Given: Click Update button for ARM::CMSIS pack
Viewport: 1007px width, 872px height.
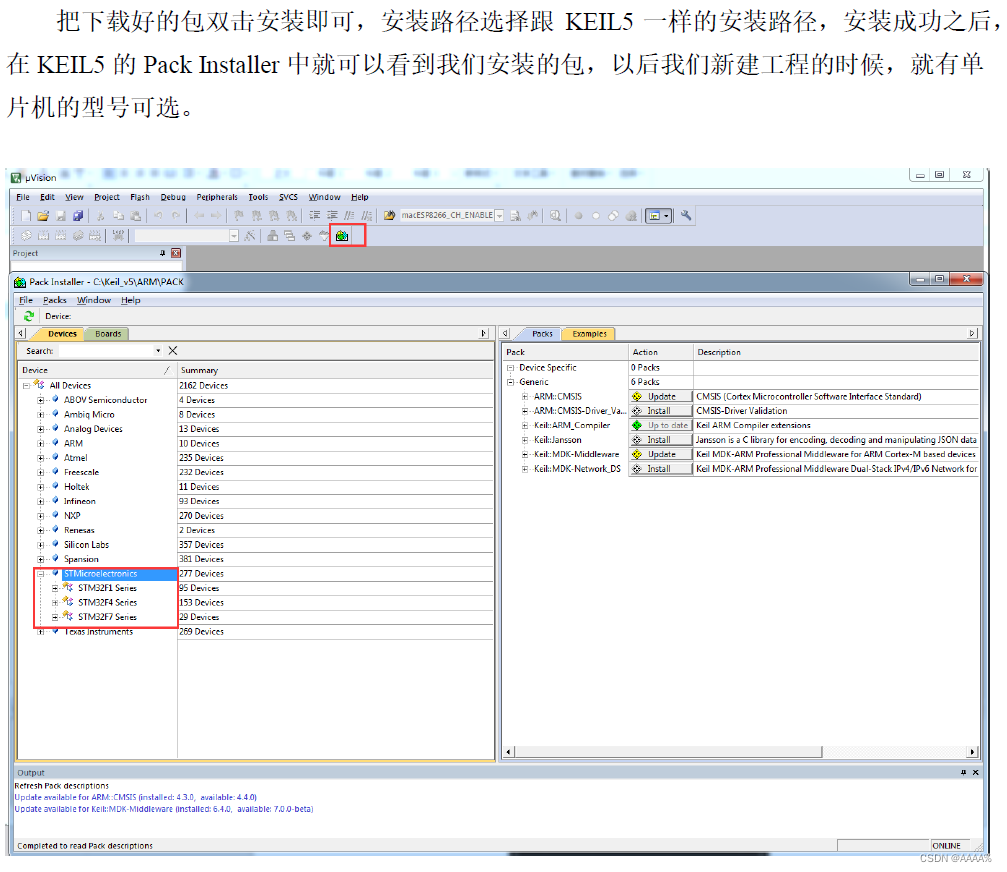Looking at the screenshot, I should 660,396.
